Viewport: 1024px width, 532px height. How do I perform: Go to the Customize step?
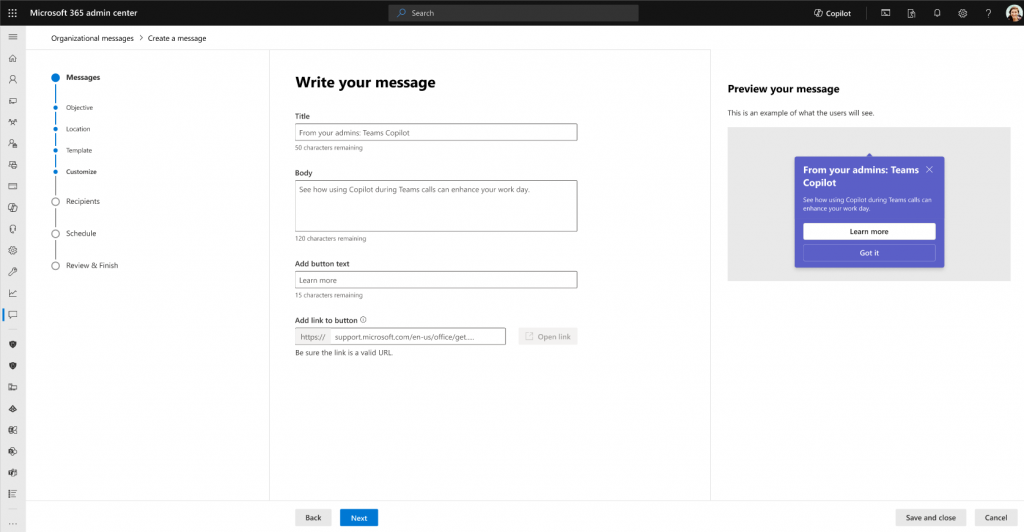(x=81, y=172)
